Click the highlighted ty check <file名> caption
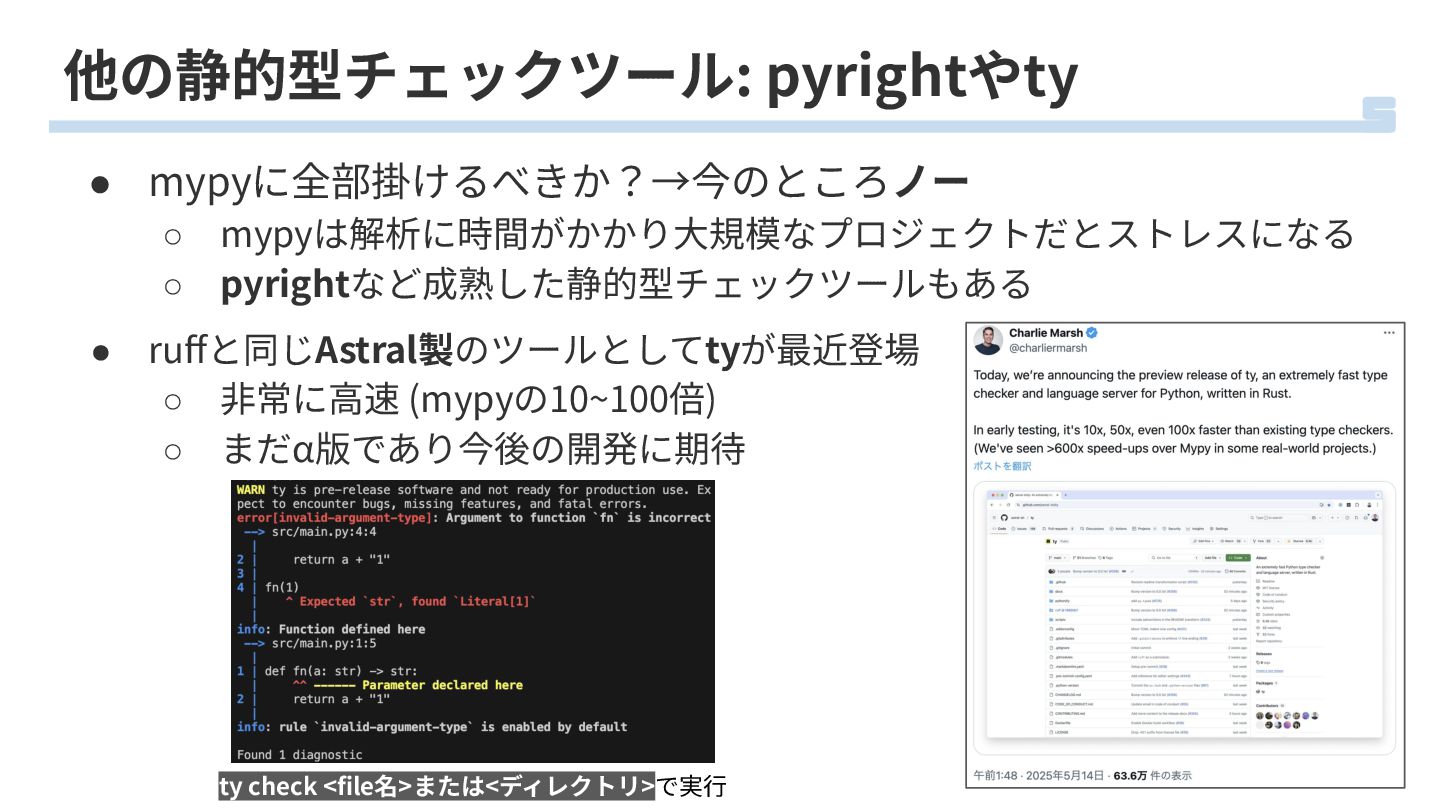The width and height of the screenshot is (1440, 810). coord(436,786)
